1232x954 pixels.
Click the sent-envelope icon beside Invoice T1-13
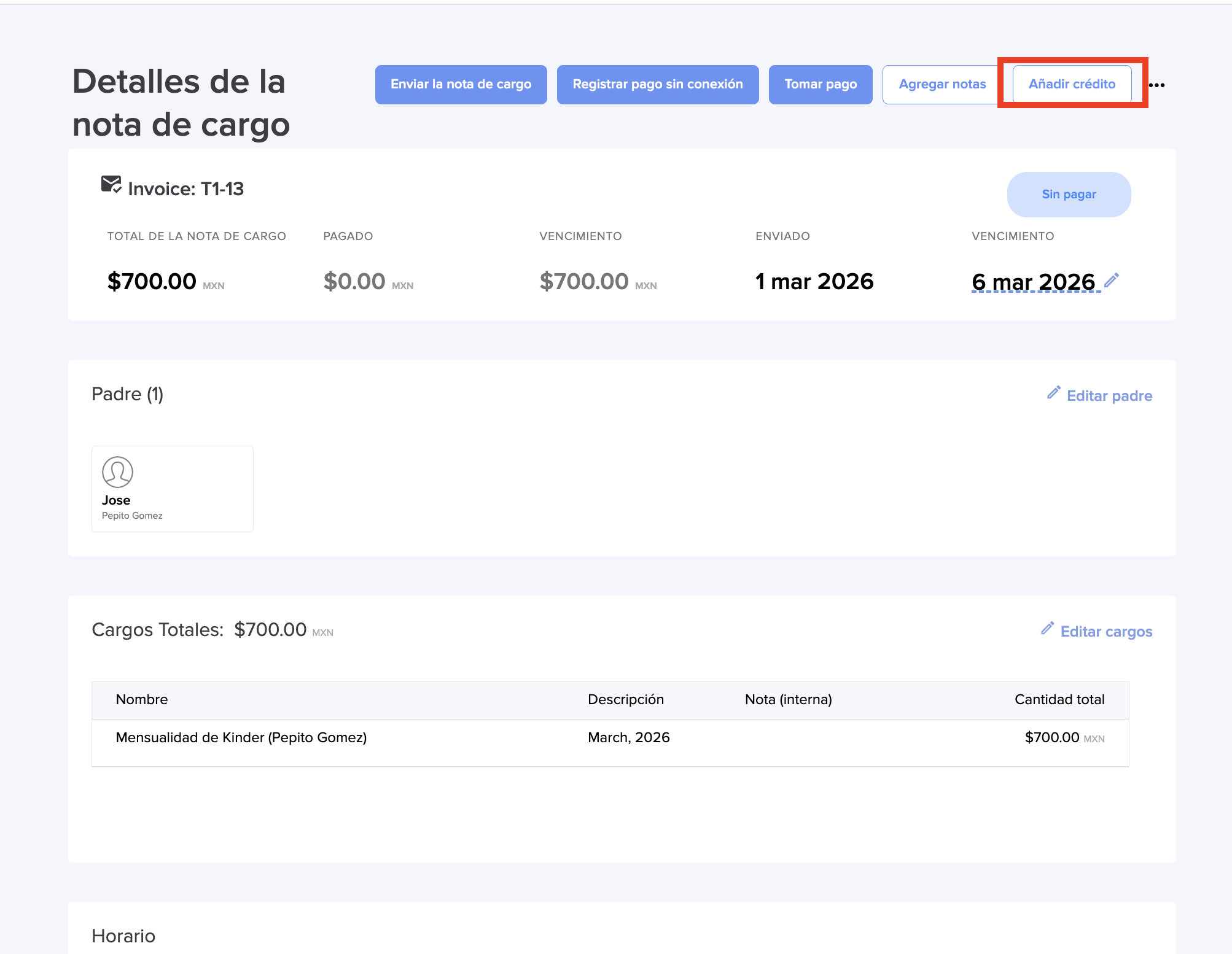111,184
